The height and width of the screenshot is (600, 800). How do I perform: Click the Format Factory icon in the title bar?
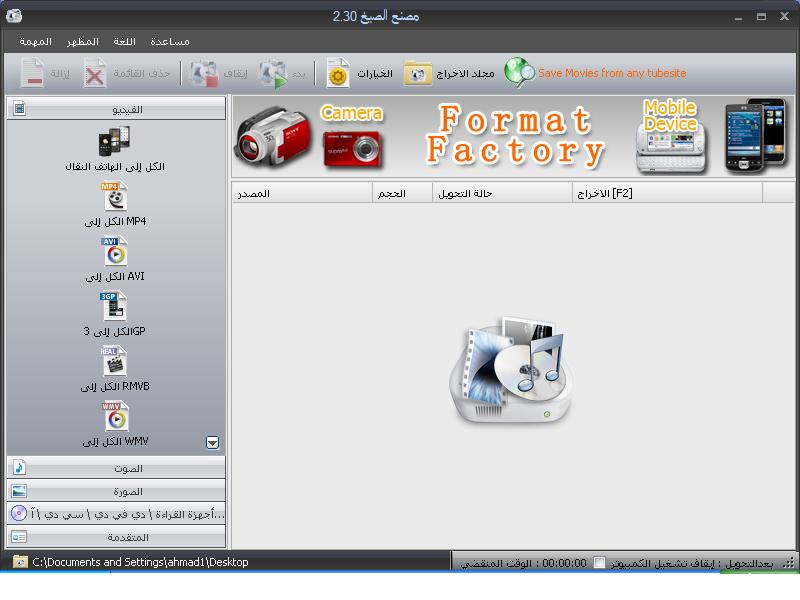point(14,16)
